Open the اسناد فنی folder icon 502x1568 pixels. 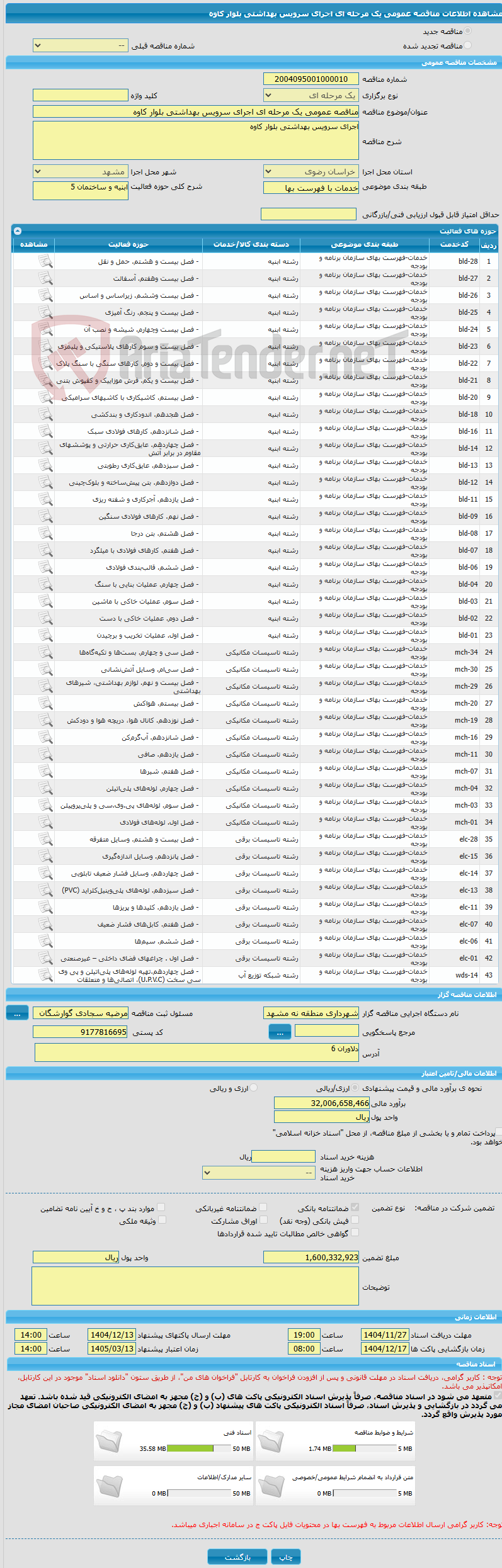coord(109,1440)
